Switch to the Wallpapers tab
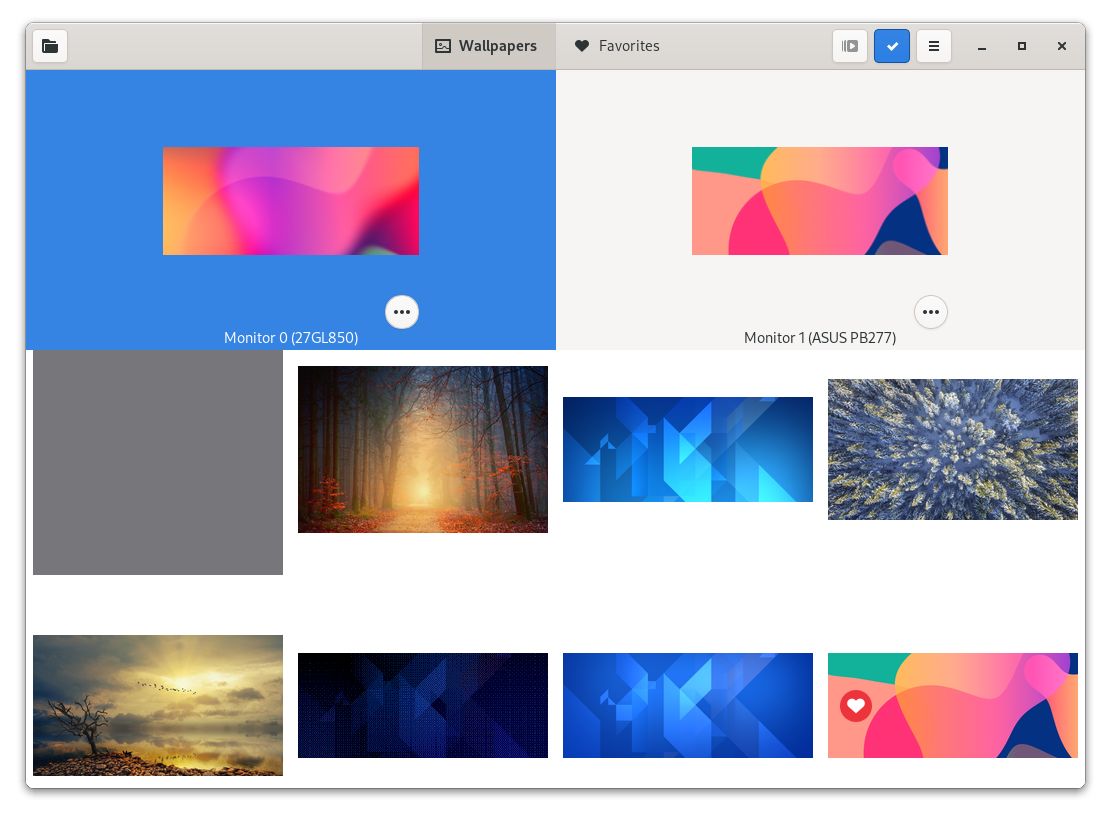Screen dimensions: 1111x817 click(488, 45)
